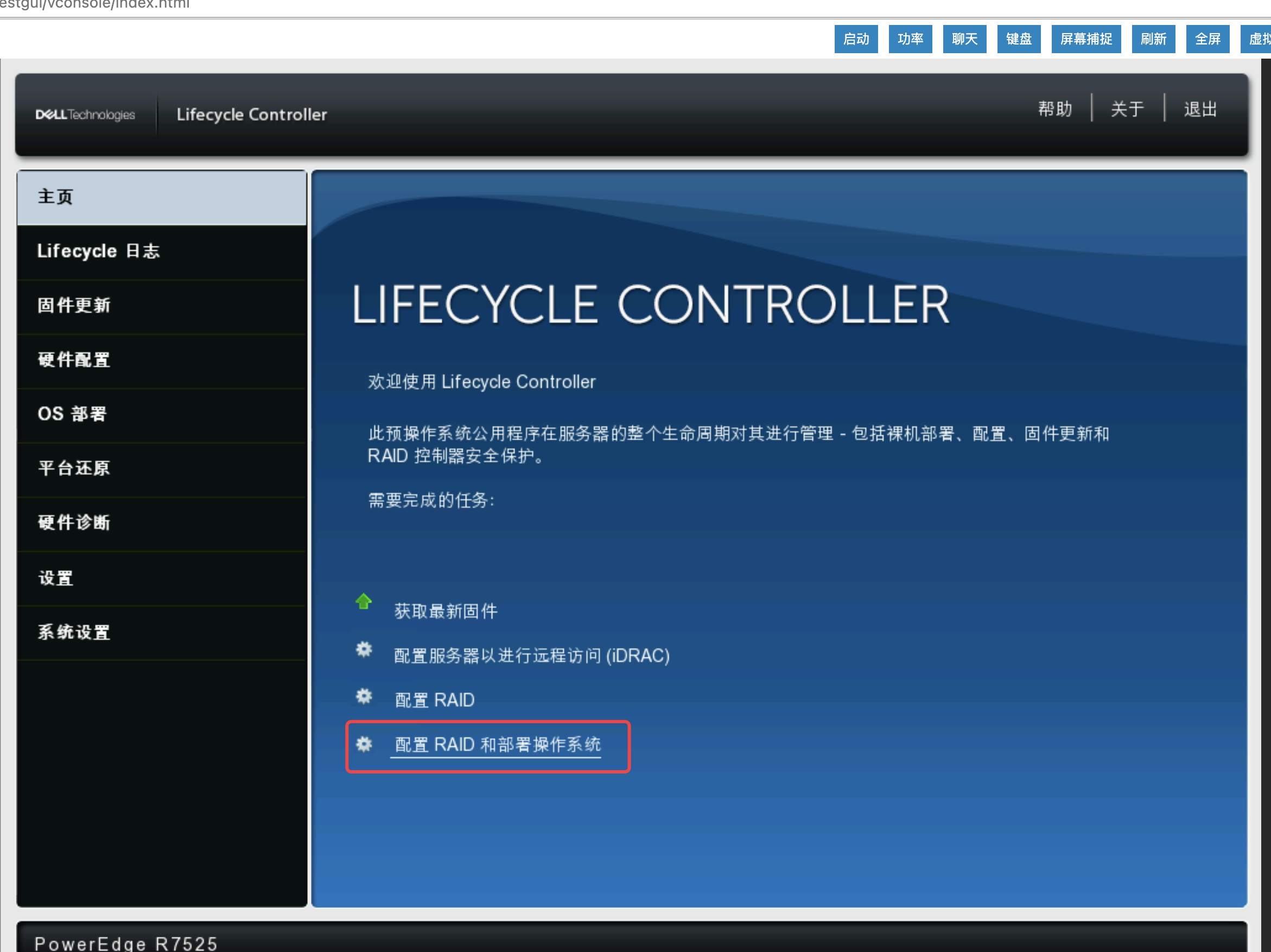Open the 聊天 chat button
The width and height of the screenshot is (1271, 952).
tap(964, 39)
